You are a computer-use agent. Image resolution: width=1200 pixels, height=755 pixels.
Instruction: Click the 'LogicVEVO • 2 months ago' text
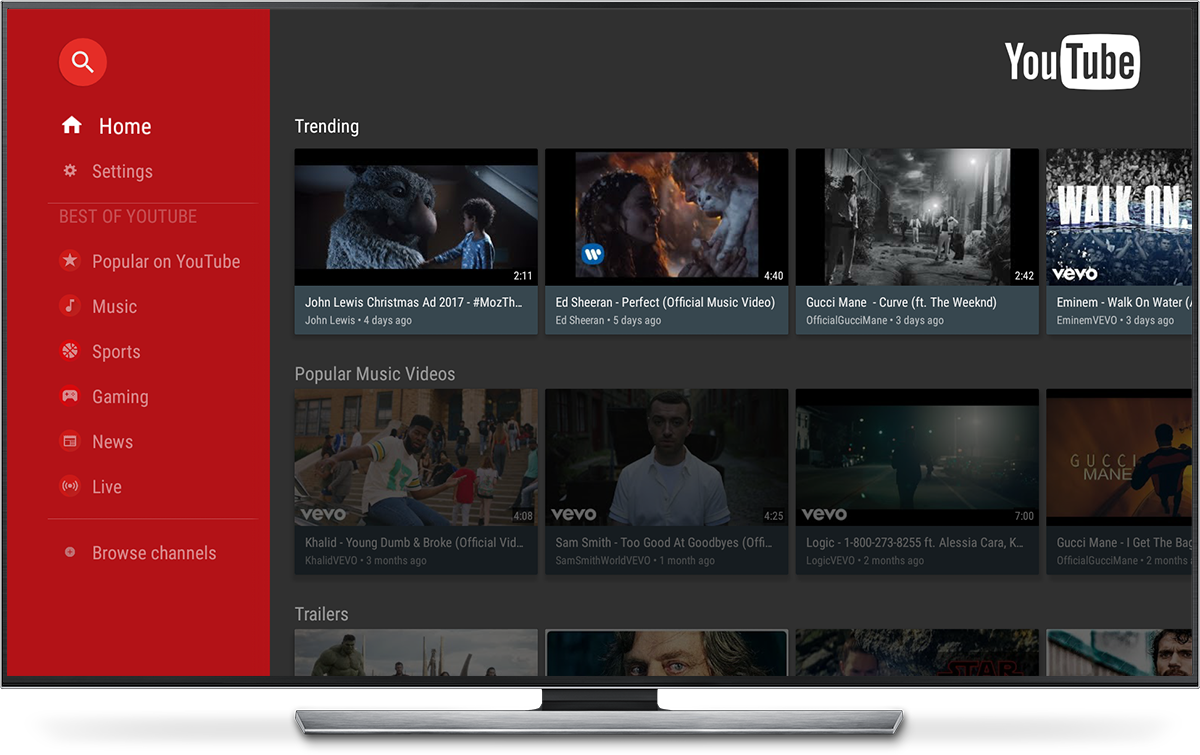click(x=865, y=561)
